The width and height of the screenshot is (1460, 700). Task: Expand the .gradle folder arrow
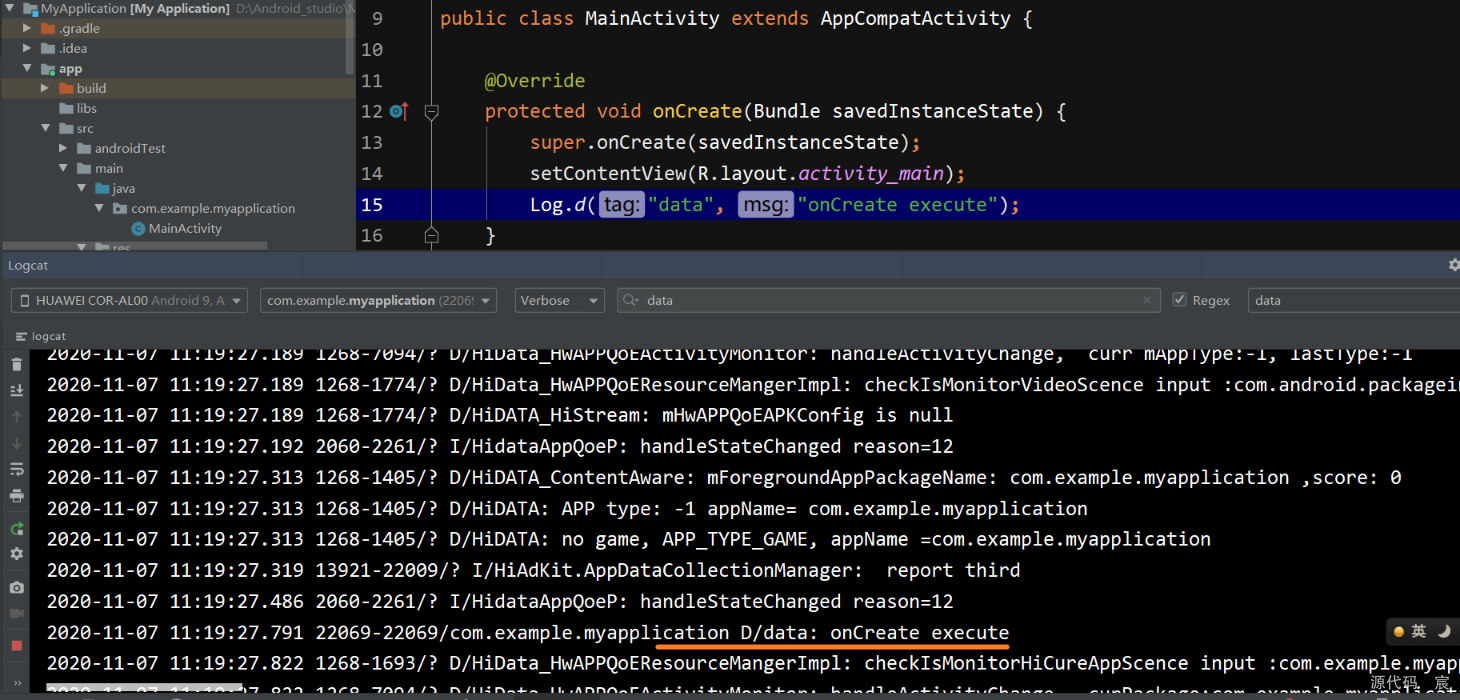coord(27,28)
